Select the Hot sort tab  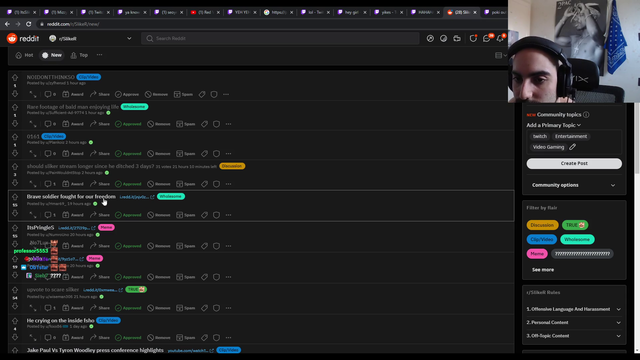24,55
